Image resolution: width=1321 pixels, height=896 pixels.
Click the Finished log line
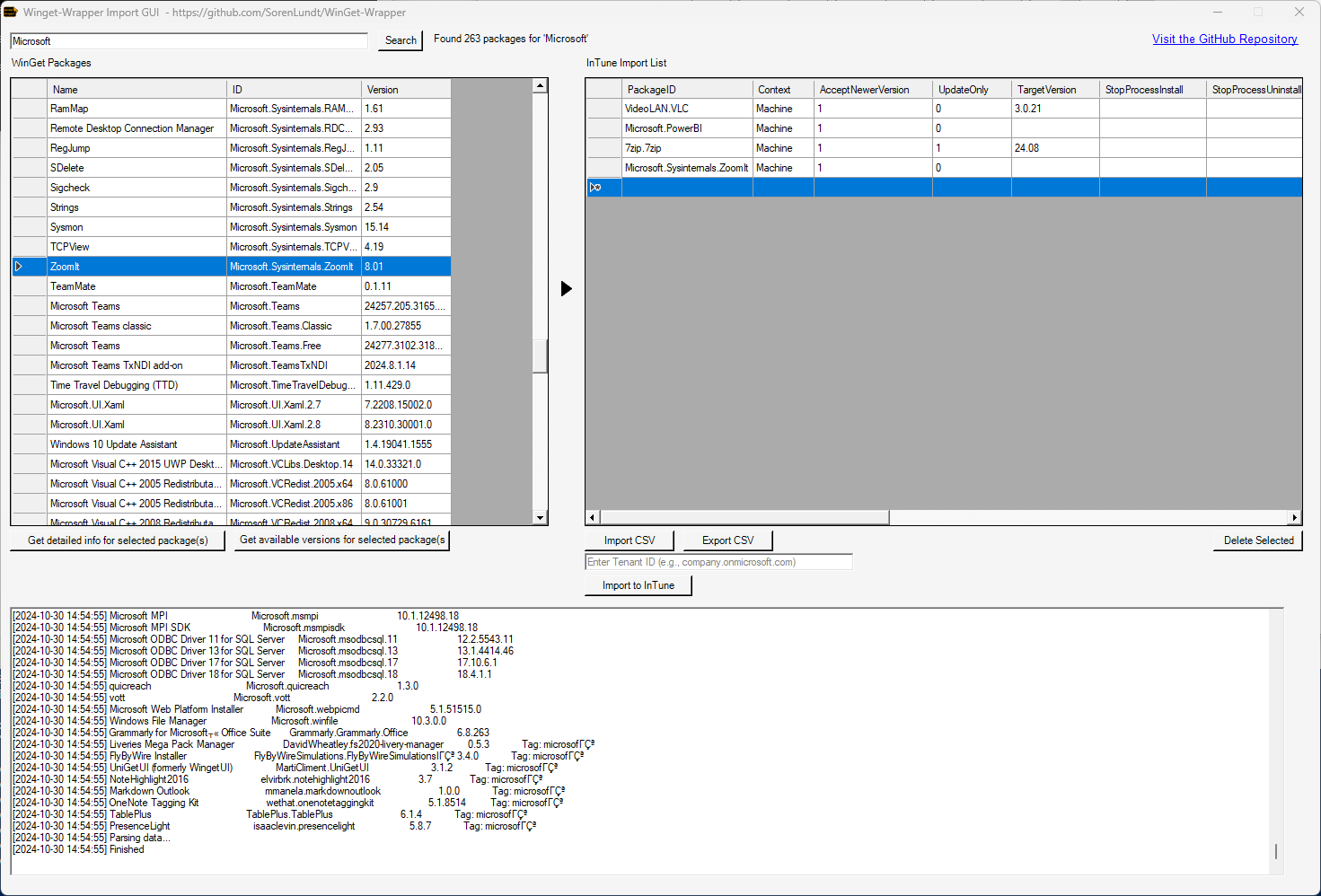coord(78,849)
